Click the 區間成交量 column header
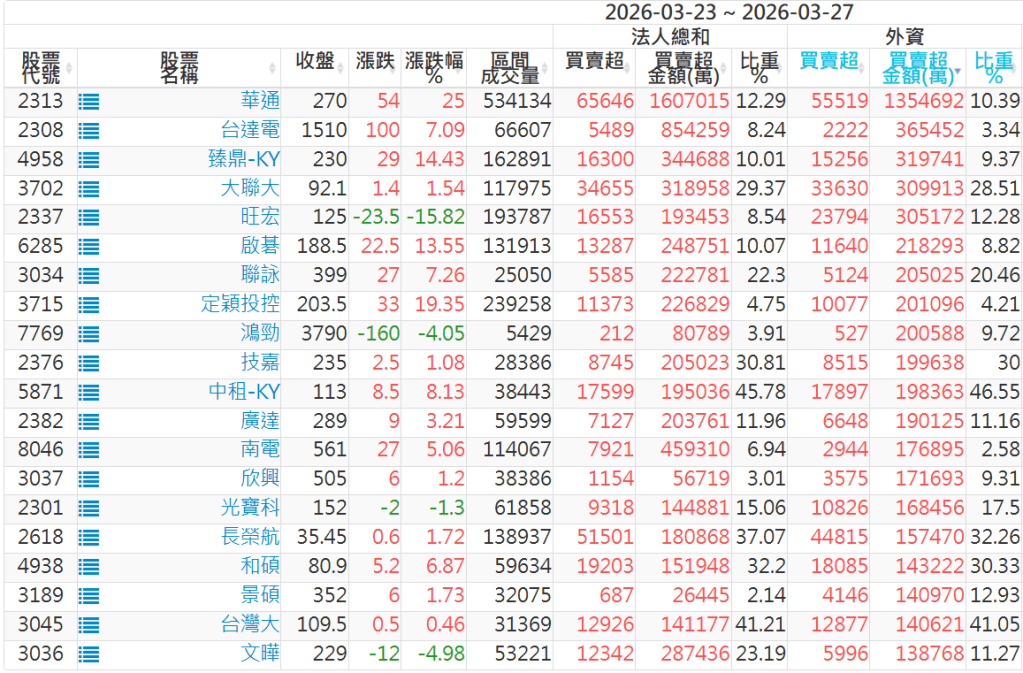The width and height of the screenshot is (1023, 673). [509, 68]
